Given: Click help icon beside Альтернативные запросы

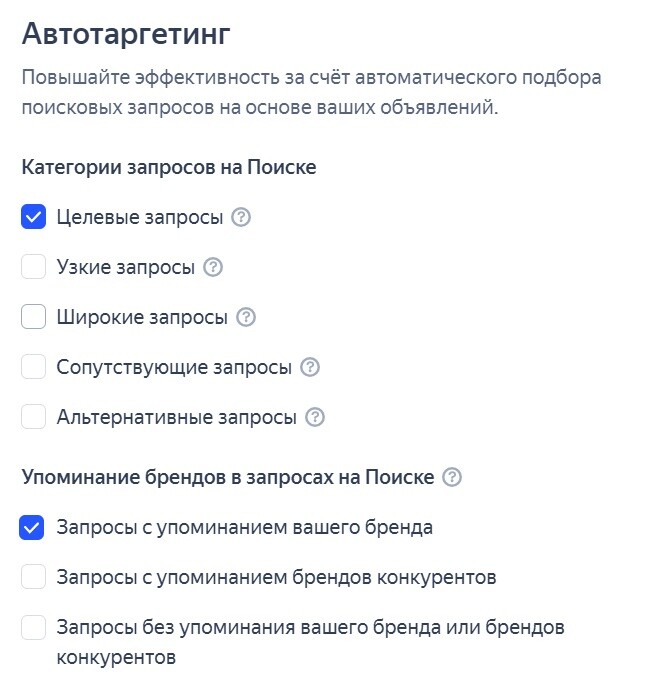Looking at the screenshot, I should point(315,417).
